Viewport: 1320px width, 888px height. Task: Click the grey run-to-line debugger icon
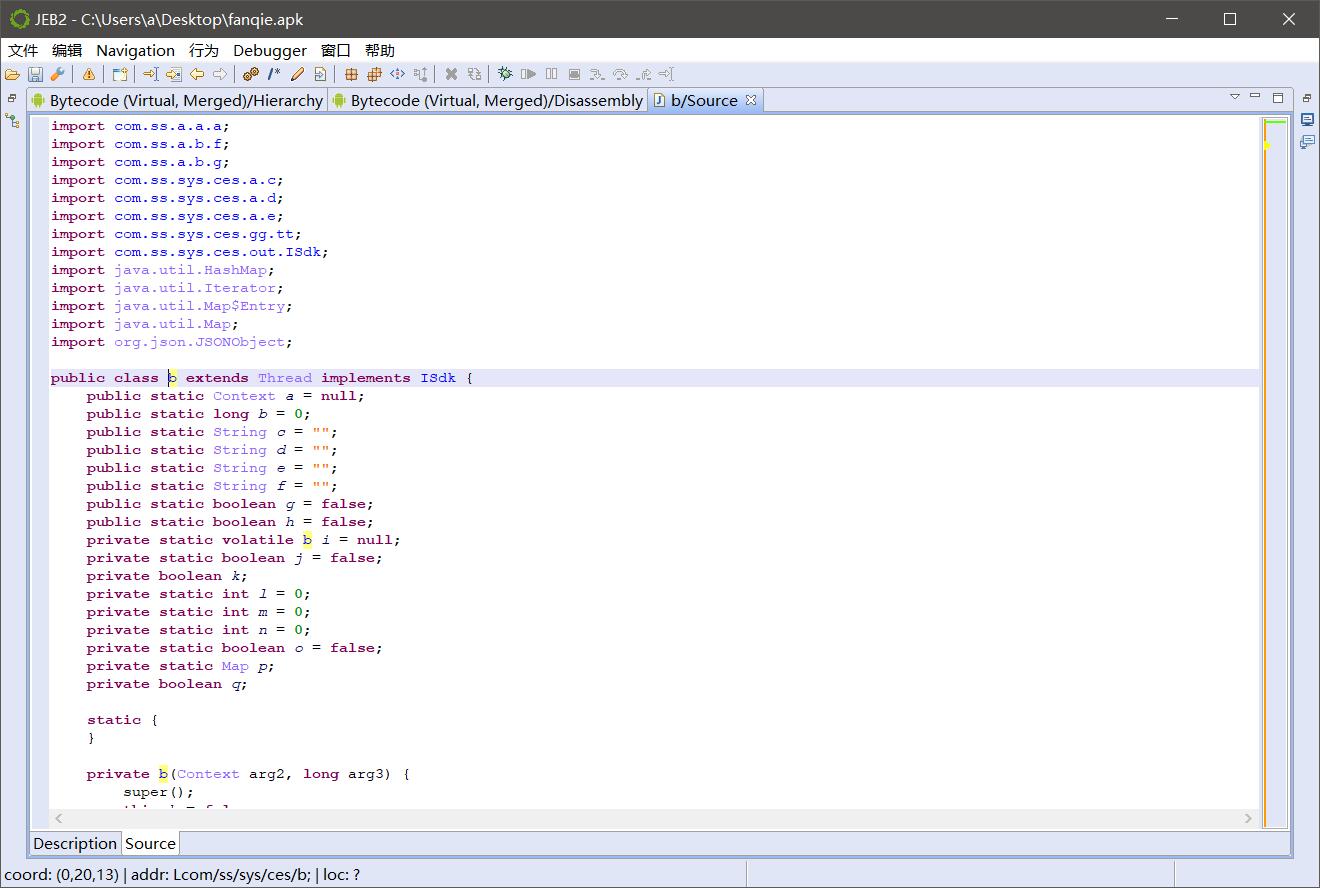tap(666, 74)
